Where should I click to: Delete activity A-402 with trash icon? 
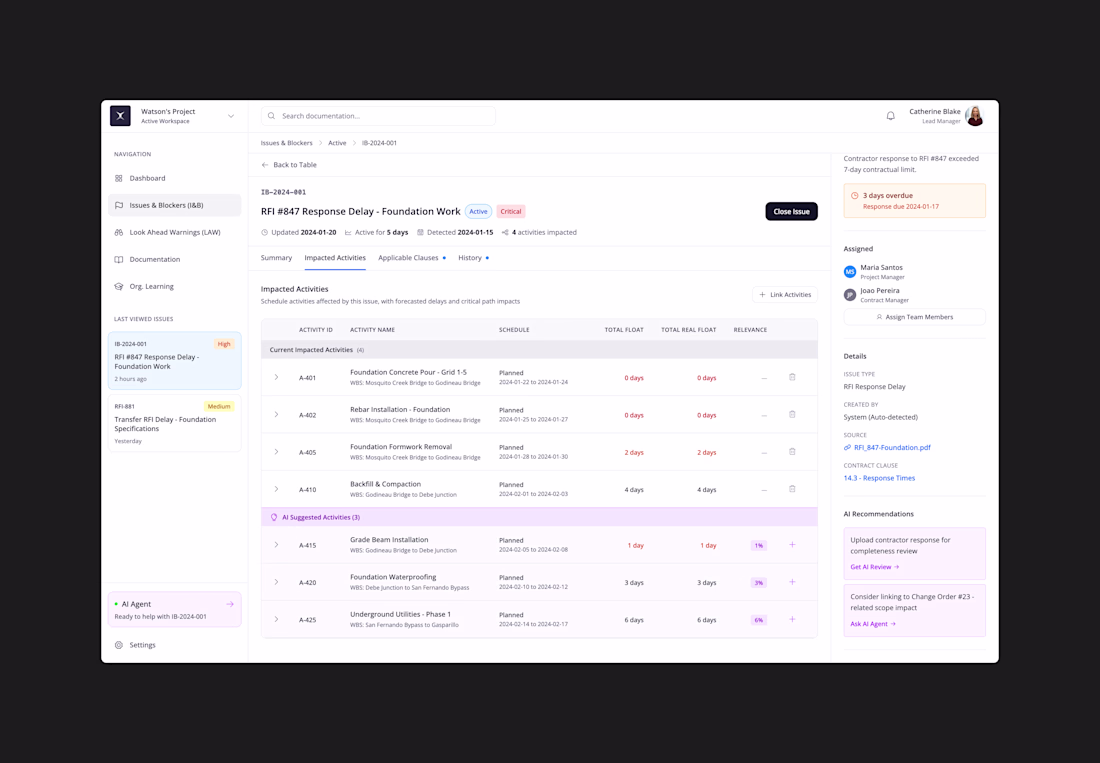[x=792, y=414]
